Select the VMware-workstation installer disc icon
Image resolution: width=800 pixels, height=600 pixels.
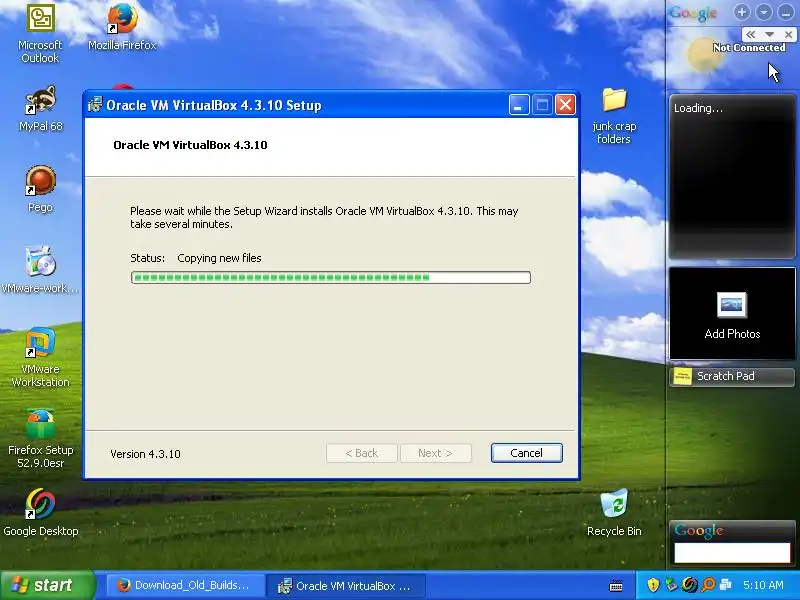click(x=40, y=262)
